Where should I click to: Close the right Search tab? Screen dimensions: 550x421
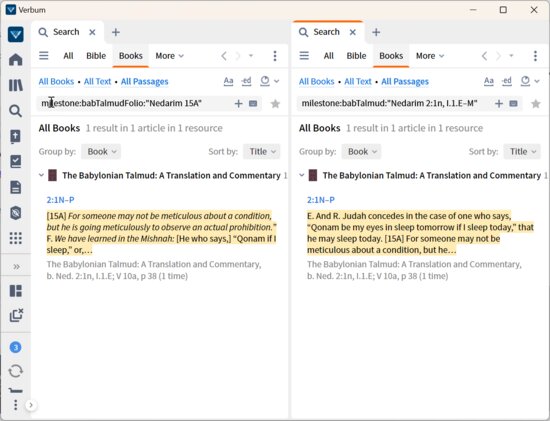353,32
